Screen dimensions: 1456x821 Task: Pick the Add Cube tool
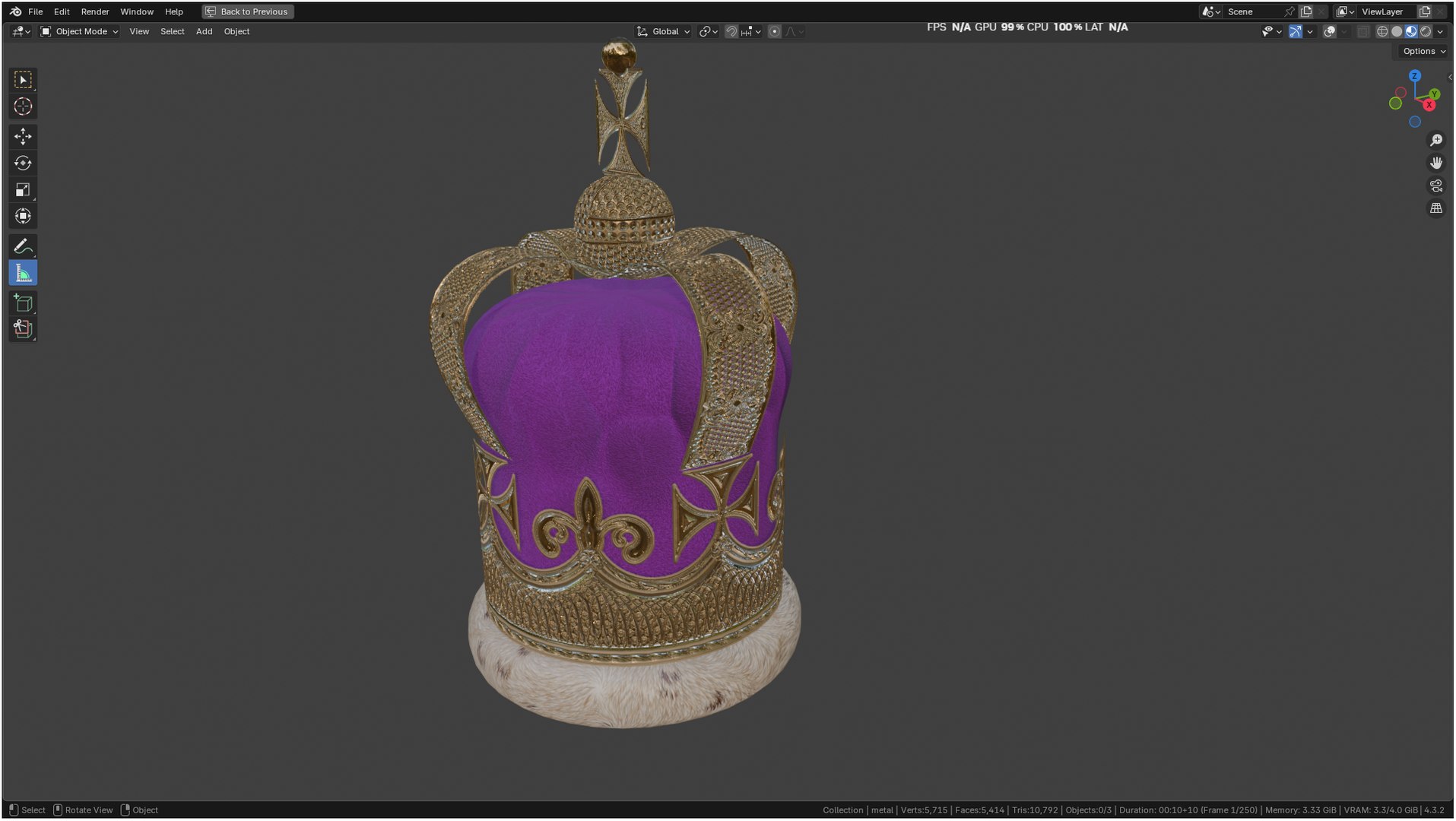23,303
